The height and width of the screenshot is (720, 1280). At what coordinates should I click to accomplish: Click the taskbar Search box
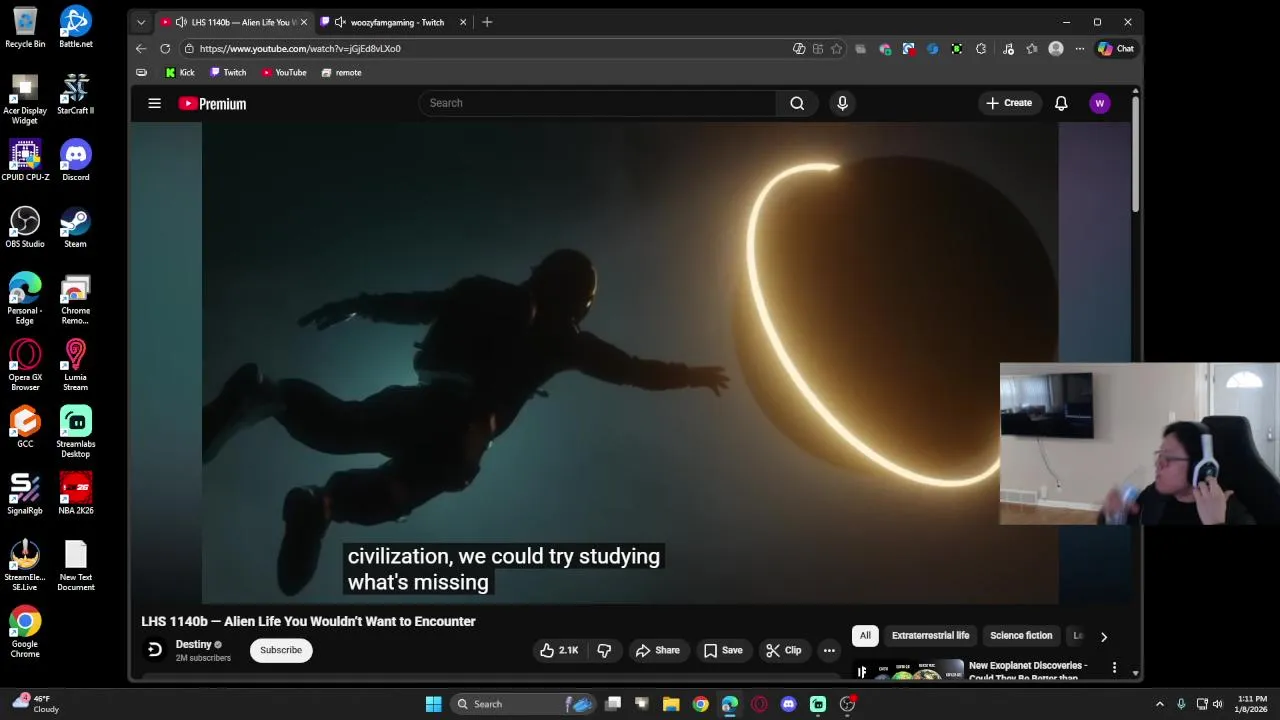point(523,704)
